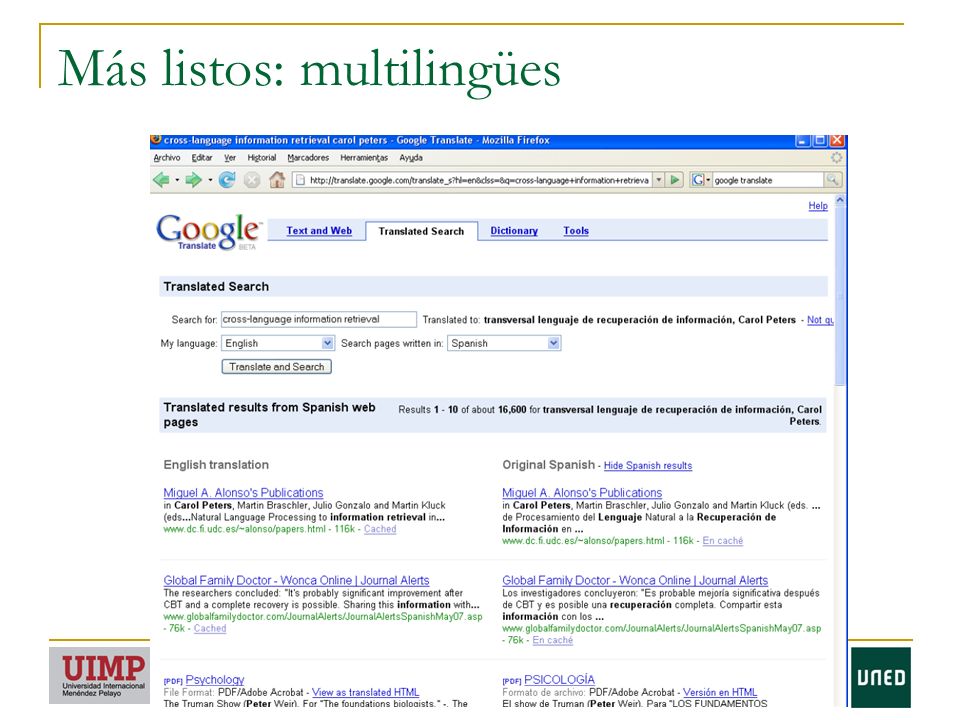Open the Archivo menu

coord(167,158)
